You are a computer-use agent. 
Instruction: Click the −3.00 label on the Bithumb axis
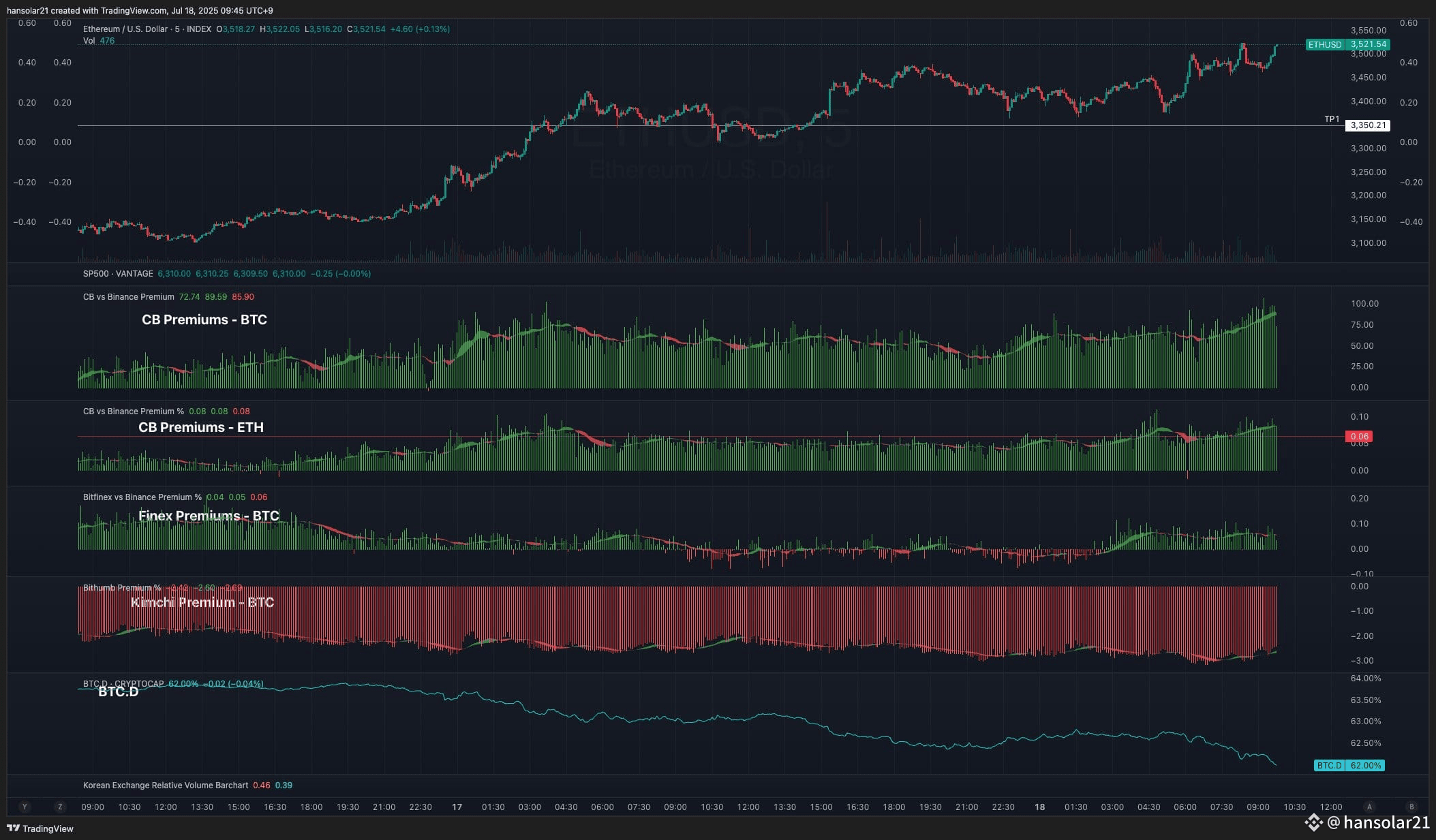pyautogui.click(x=1362, y=661)
